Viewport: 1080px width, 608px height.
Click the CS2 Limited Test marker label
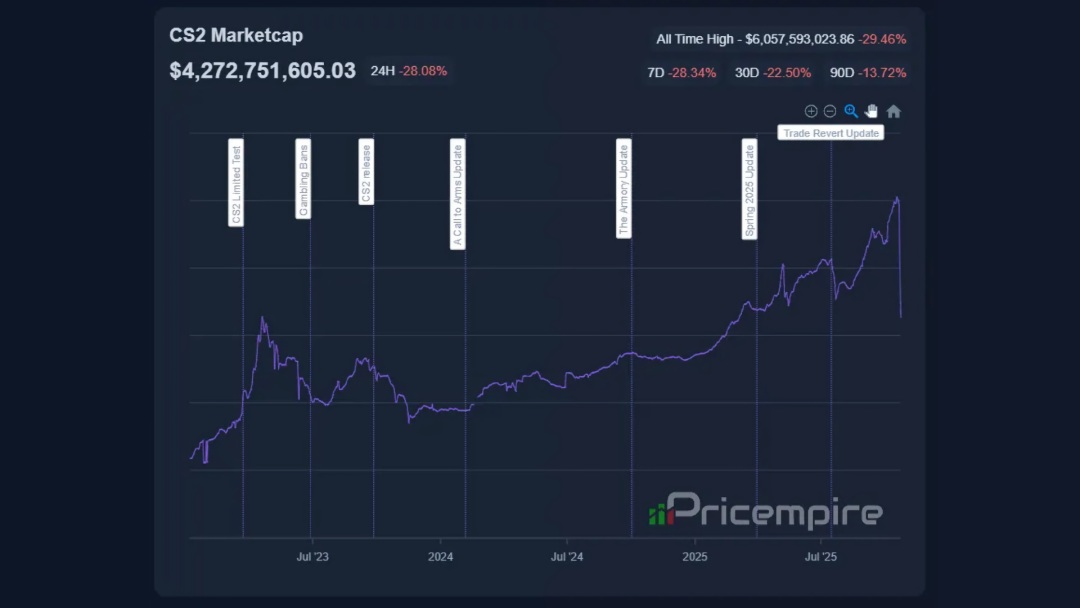pyautogui.click(x=236, y=184)
